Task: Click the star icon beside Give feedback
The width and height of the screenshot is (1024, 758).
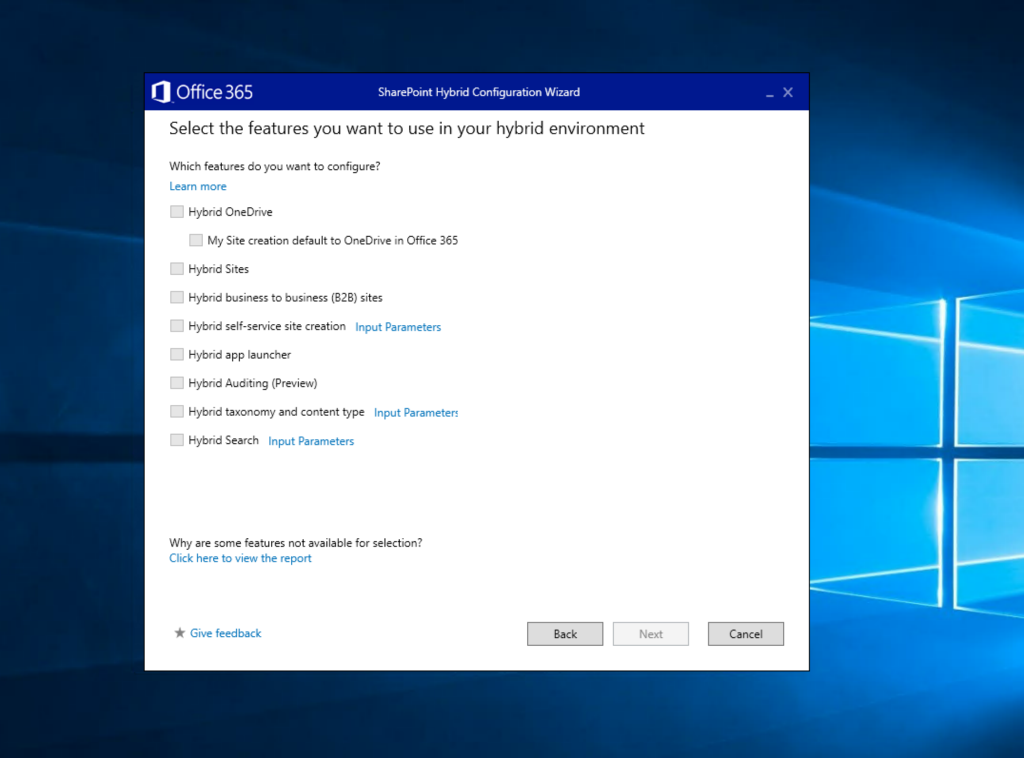Action: pyautogui.click(x=180, y=633)
